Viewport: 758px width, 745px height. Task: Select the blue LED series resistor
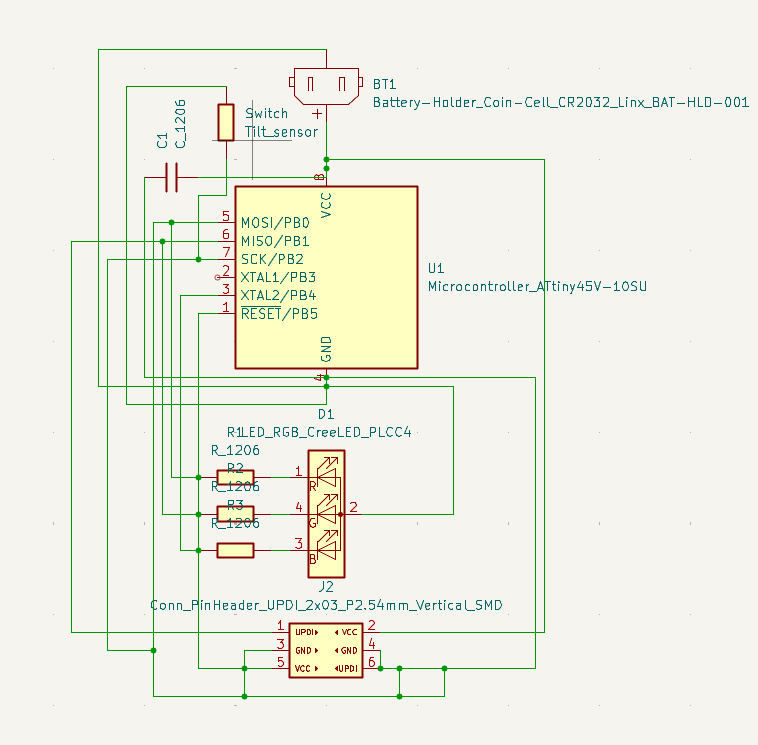[235, 550]
